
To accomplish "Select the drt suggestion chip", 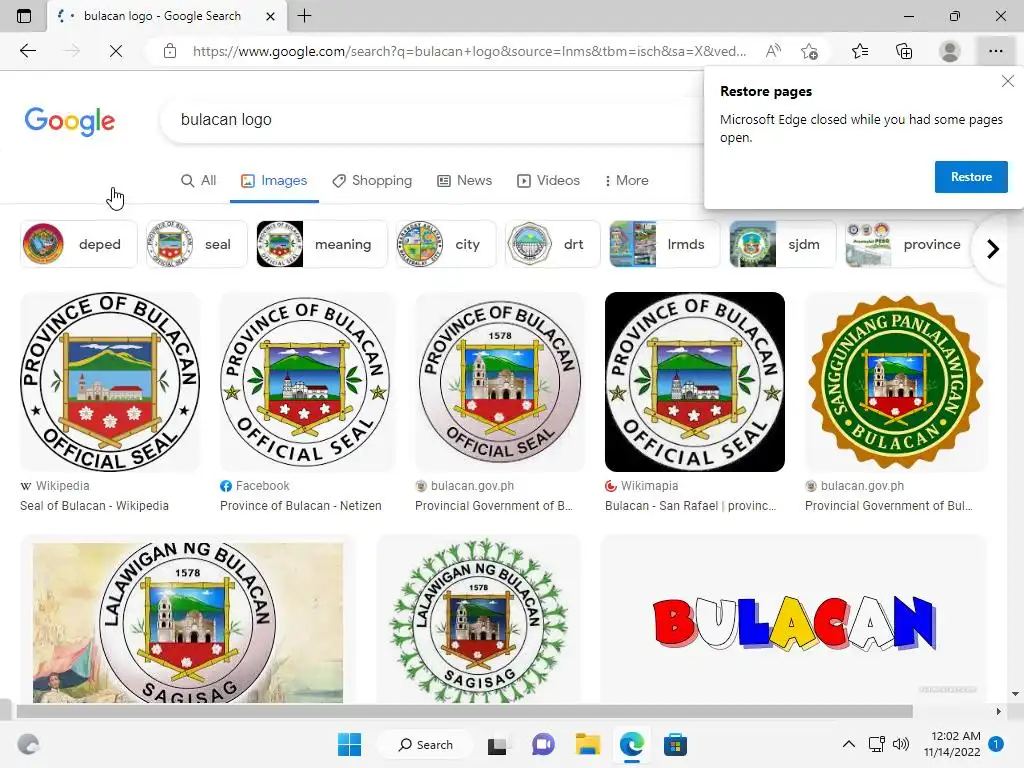I will [552, 244].
